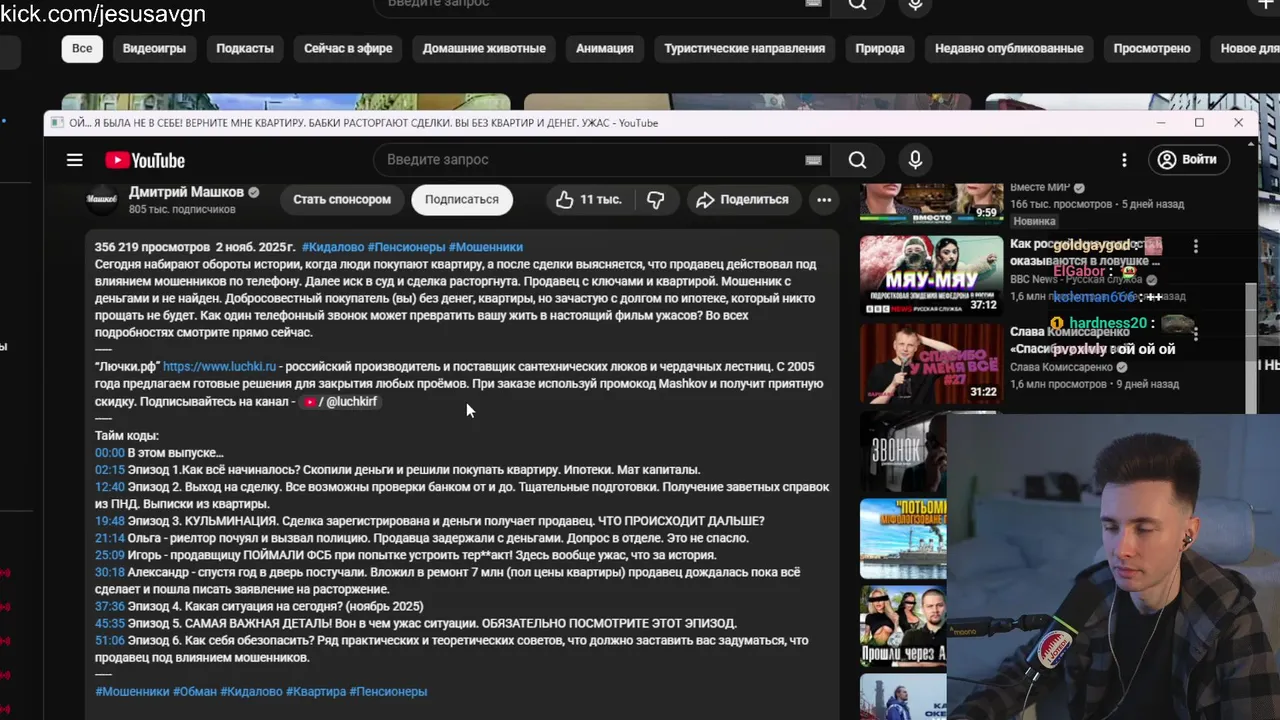Jump to timecode 12:40

click(110, 487)
